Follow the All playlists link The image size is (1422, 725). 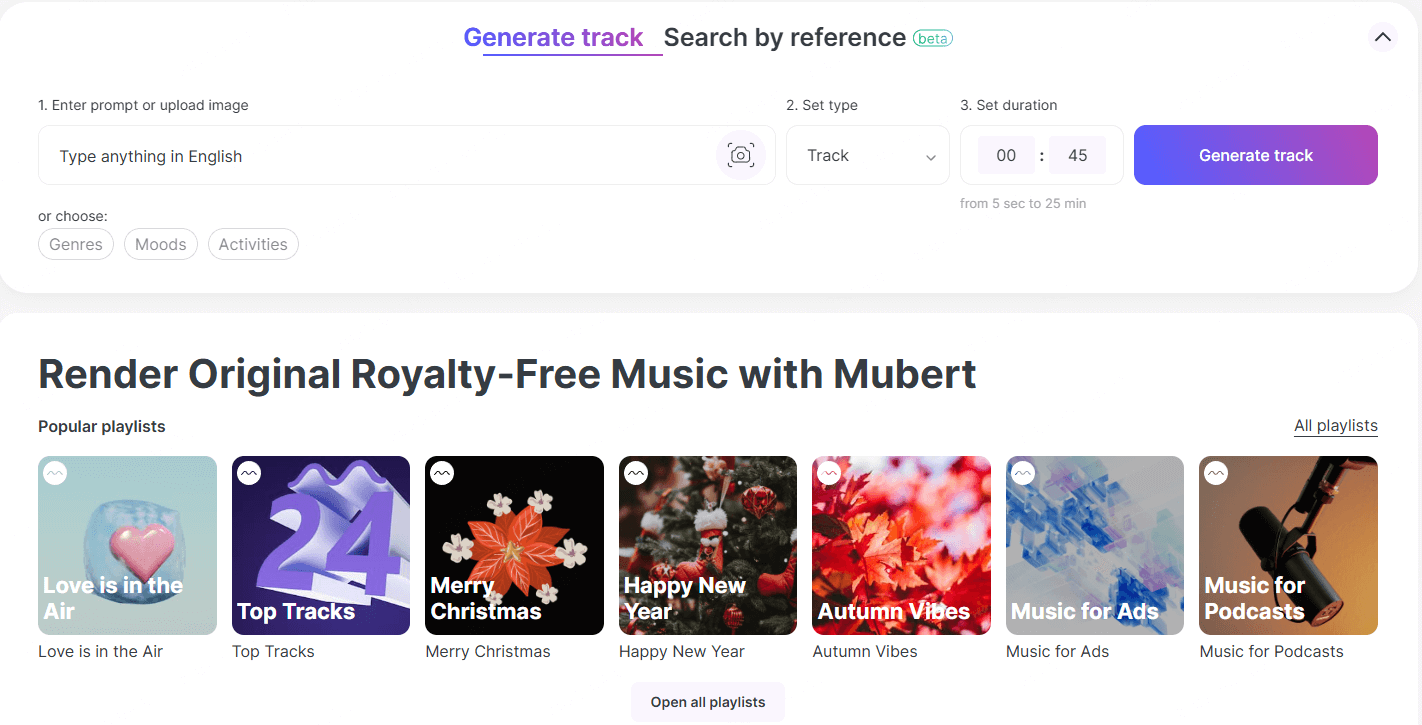(x=1335, y=426)
